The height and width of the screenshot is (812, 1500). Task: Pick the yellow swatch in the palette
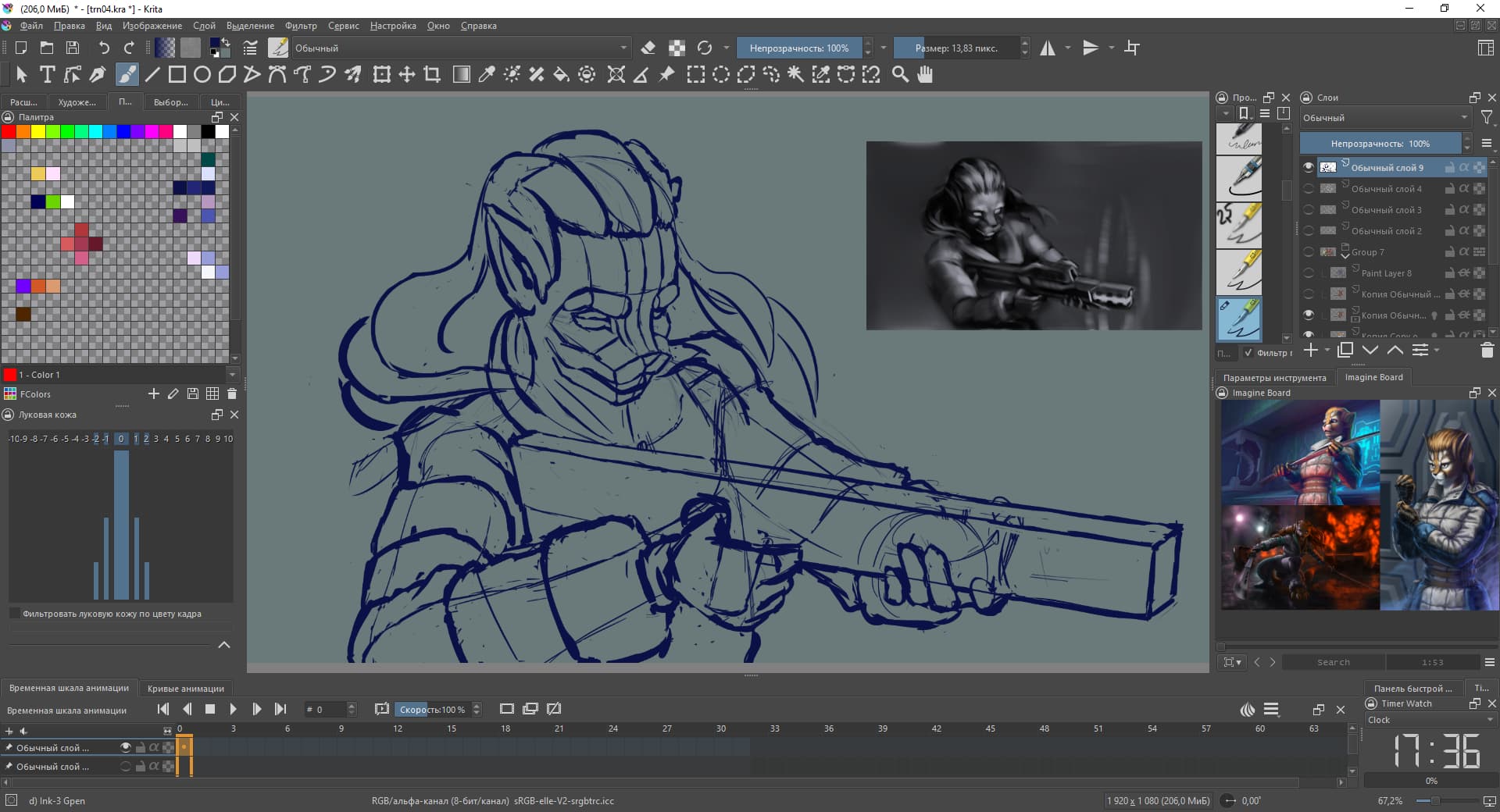pyautogui.click(x=37, y=131)
